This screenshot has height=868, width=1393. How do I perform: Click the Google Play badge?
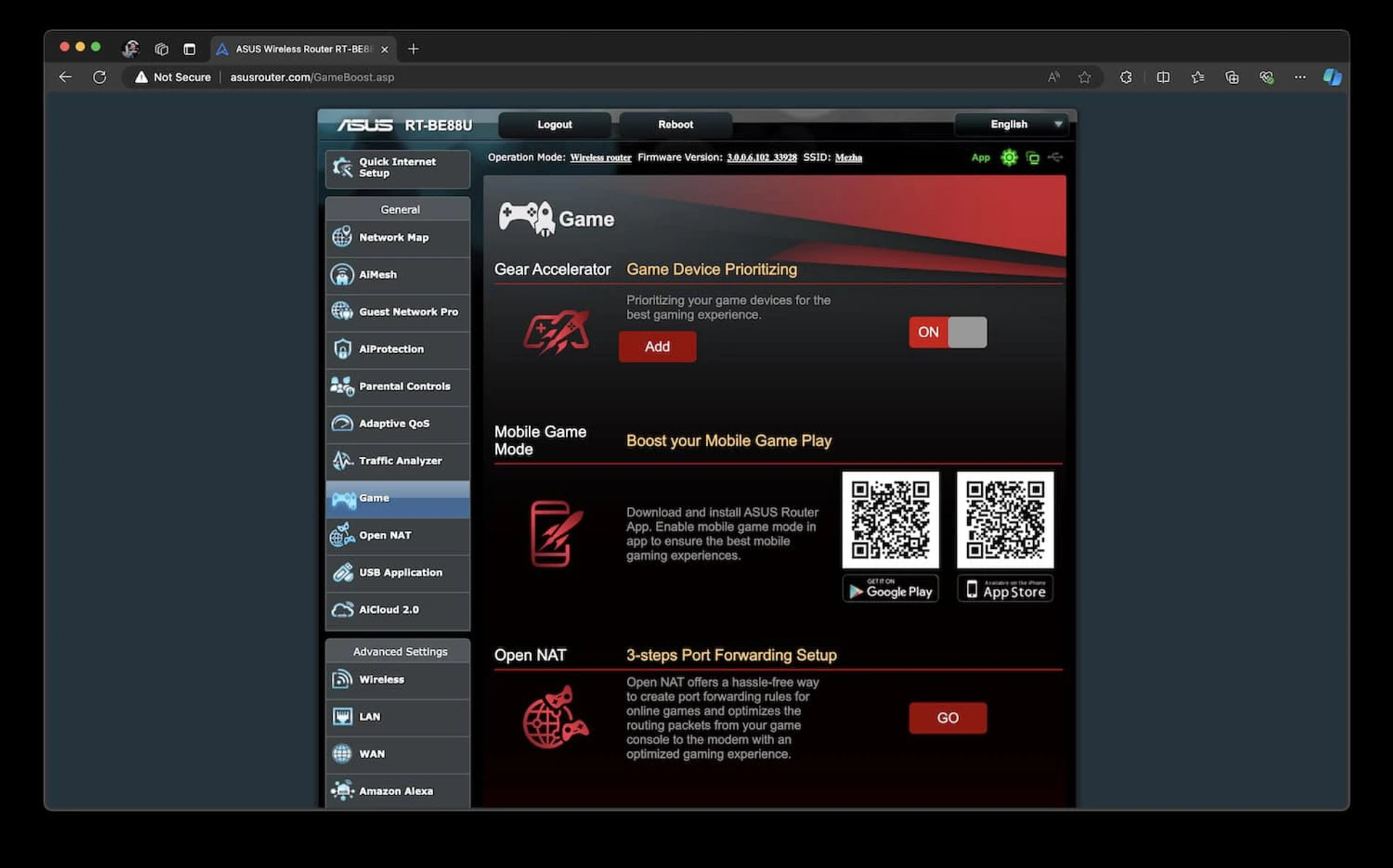[x=890, y=588]
